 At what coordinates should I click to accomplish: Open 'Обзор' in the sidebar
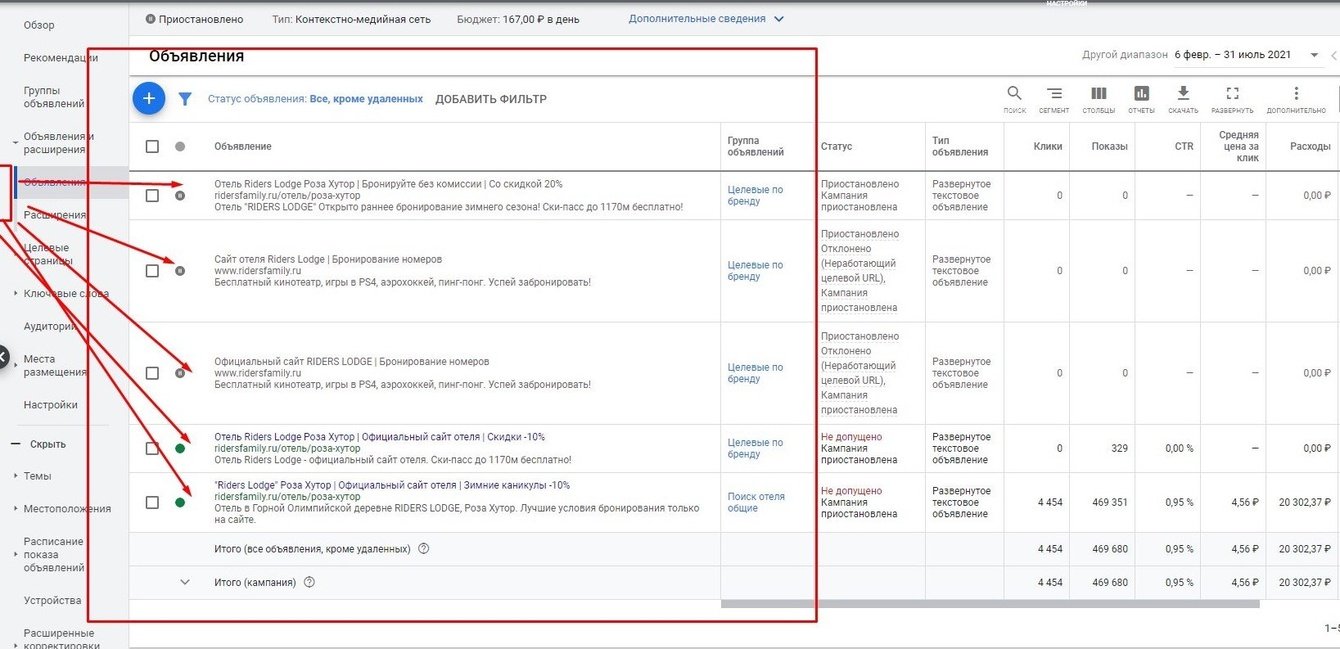(x=39, y=25)
